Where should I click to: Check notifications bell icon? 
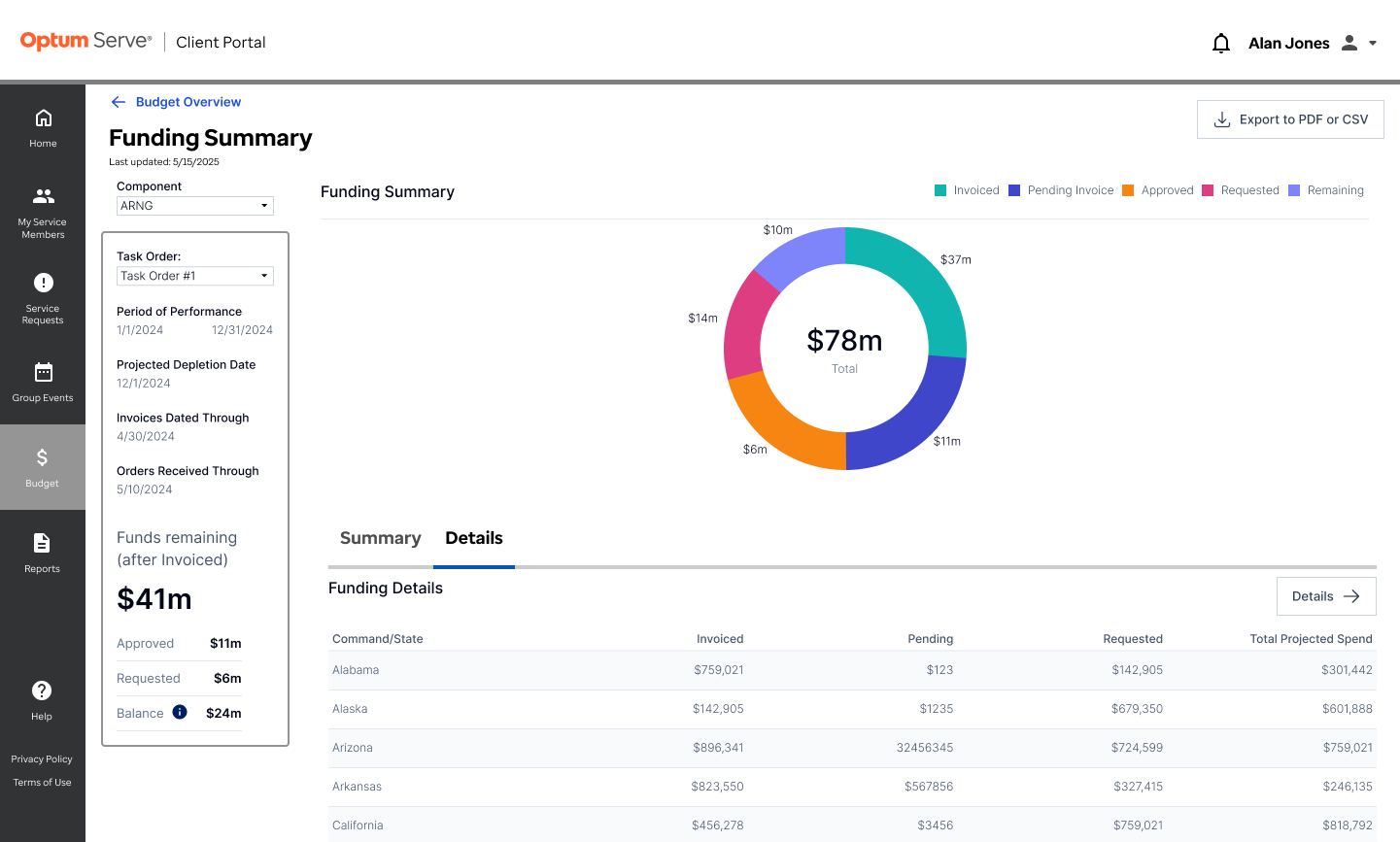(1221, 43)
